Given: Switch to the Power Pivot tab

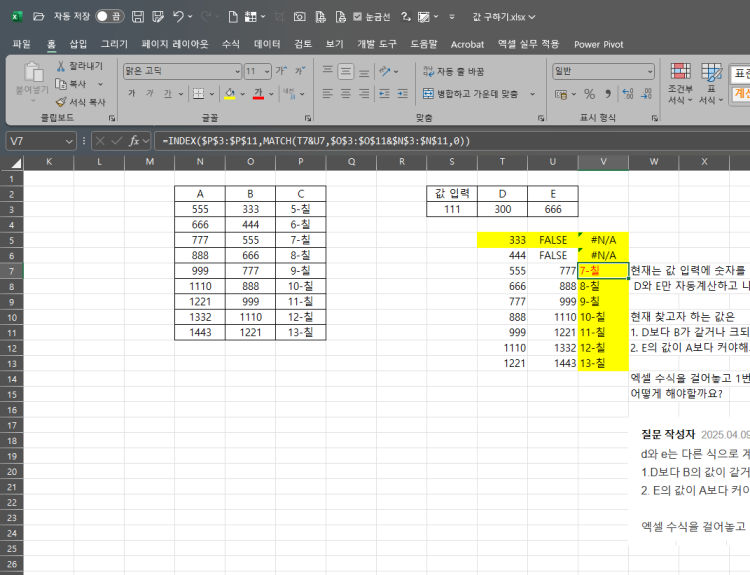Looking at the screenshot, I should tap(598, 44).
